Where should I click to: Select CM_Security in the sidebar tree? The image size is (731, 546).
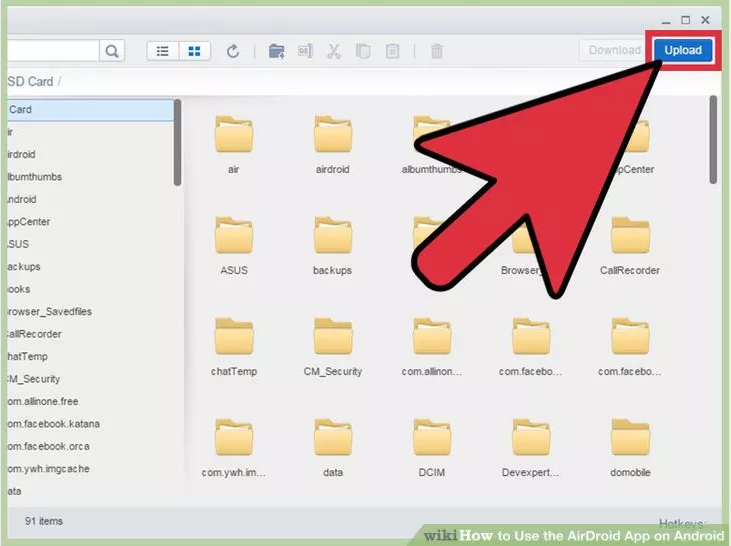pyautogui.click(x=34, y=379)
